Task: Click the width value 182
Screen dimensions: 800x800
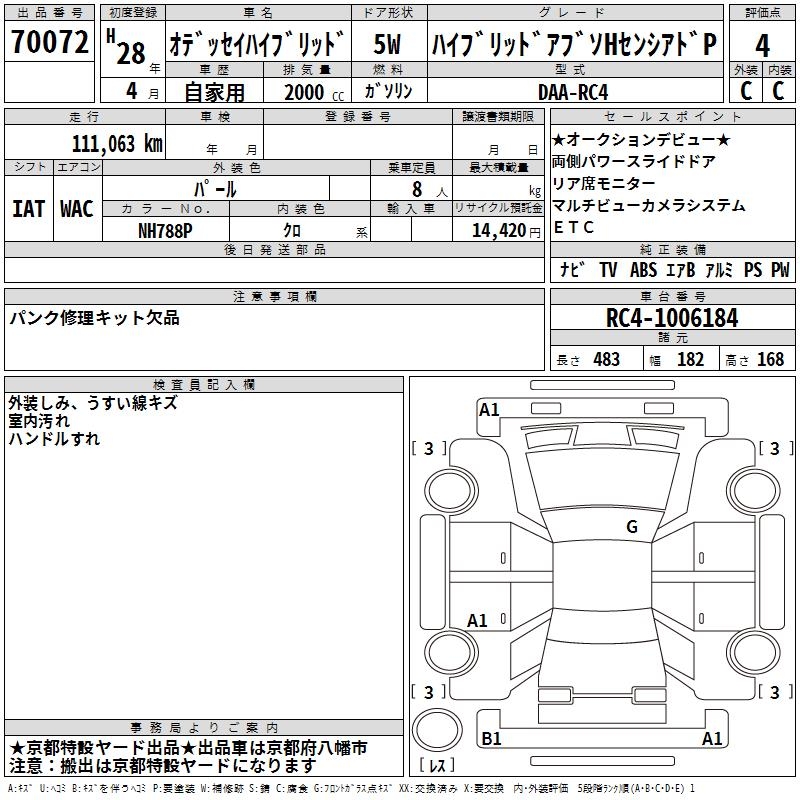Action: tap(690, 359)
